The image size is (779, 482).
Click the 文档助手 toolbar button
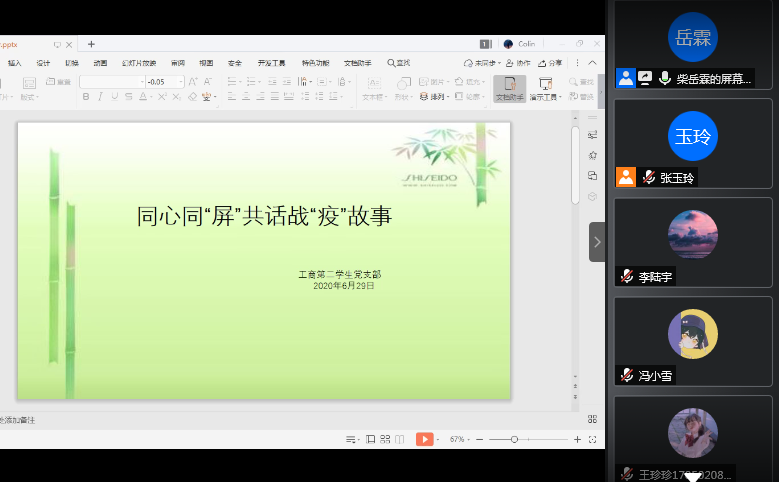pyautogui.click(x=509, y=89)
